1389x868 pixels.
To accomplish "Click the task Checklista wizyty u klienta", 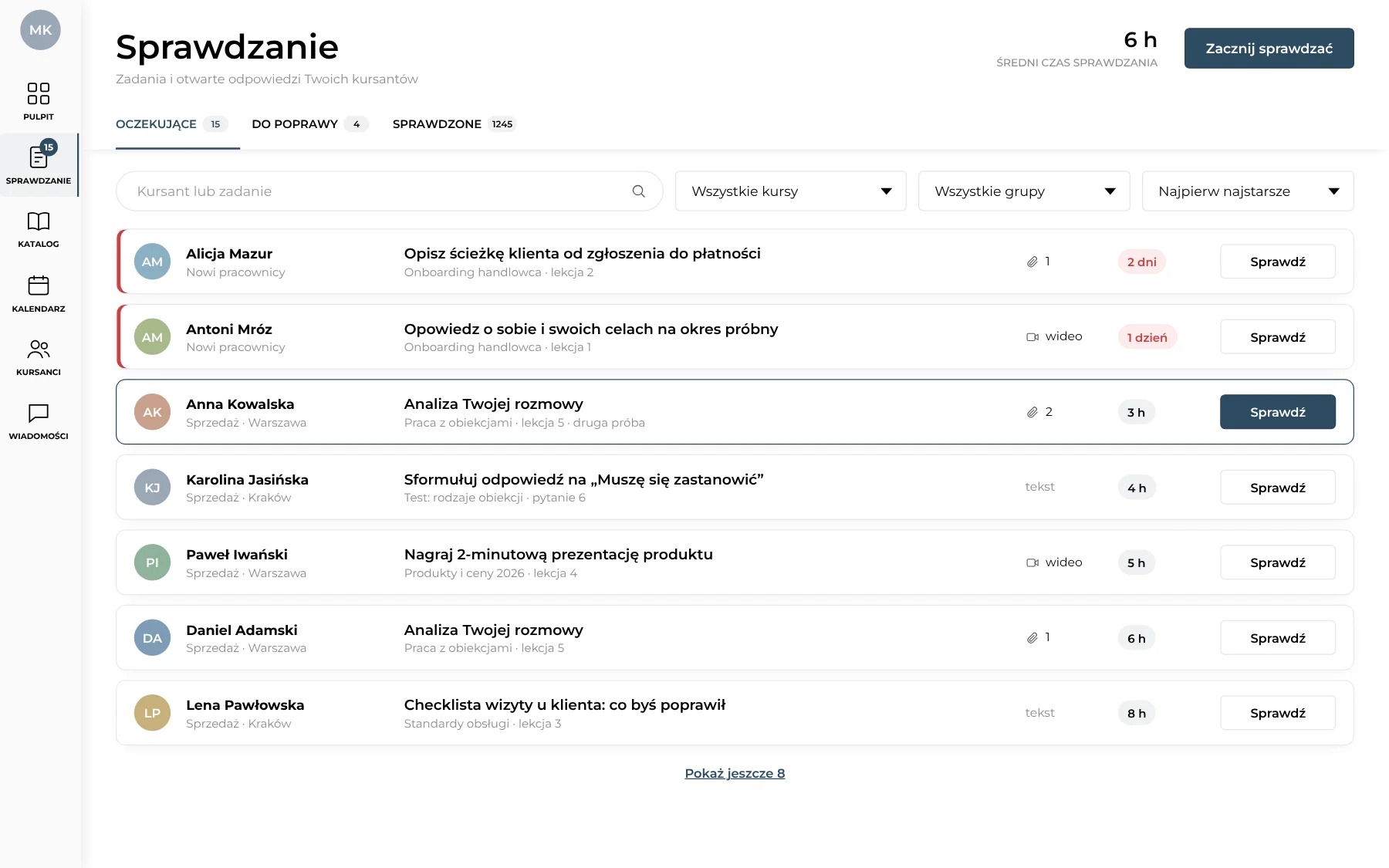I will tap(565, 705).
